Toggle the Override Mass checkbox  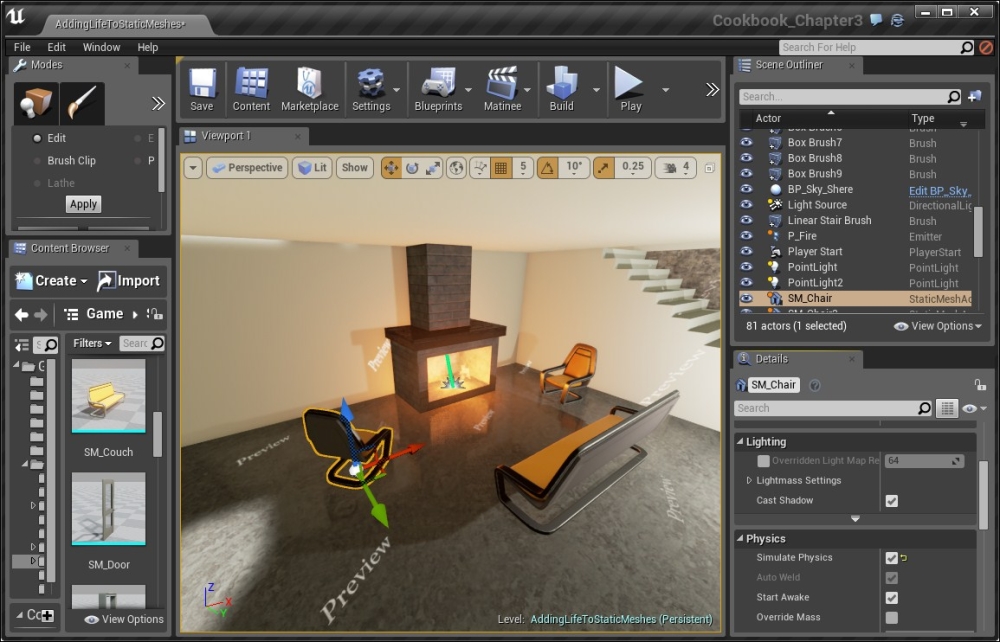(892, 618)
